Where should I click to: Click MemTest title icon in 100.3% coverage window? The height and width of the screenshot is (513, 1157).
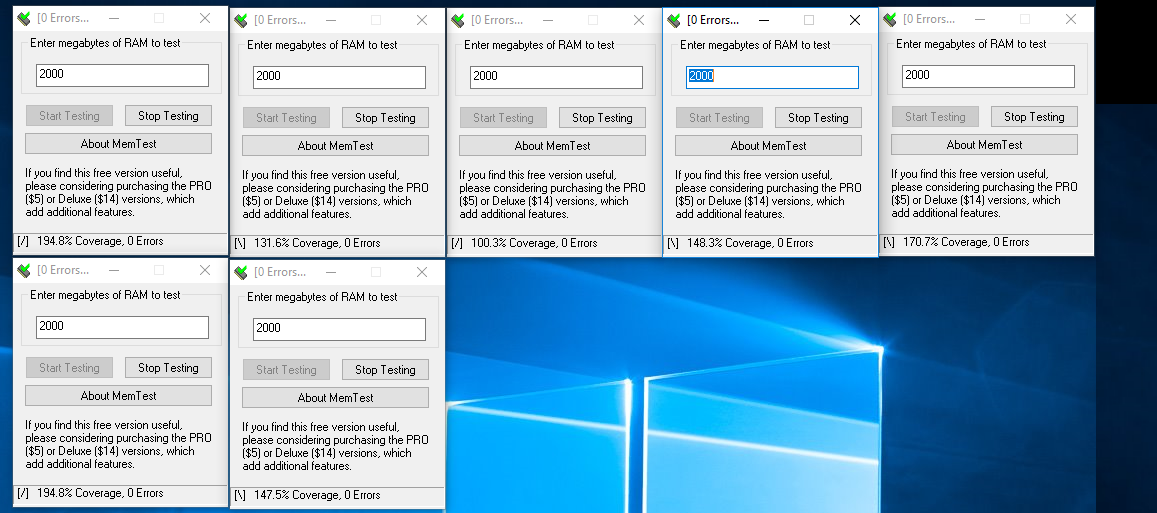(457, 20)
